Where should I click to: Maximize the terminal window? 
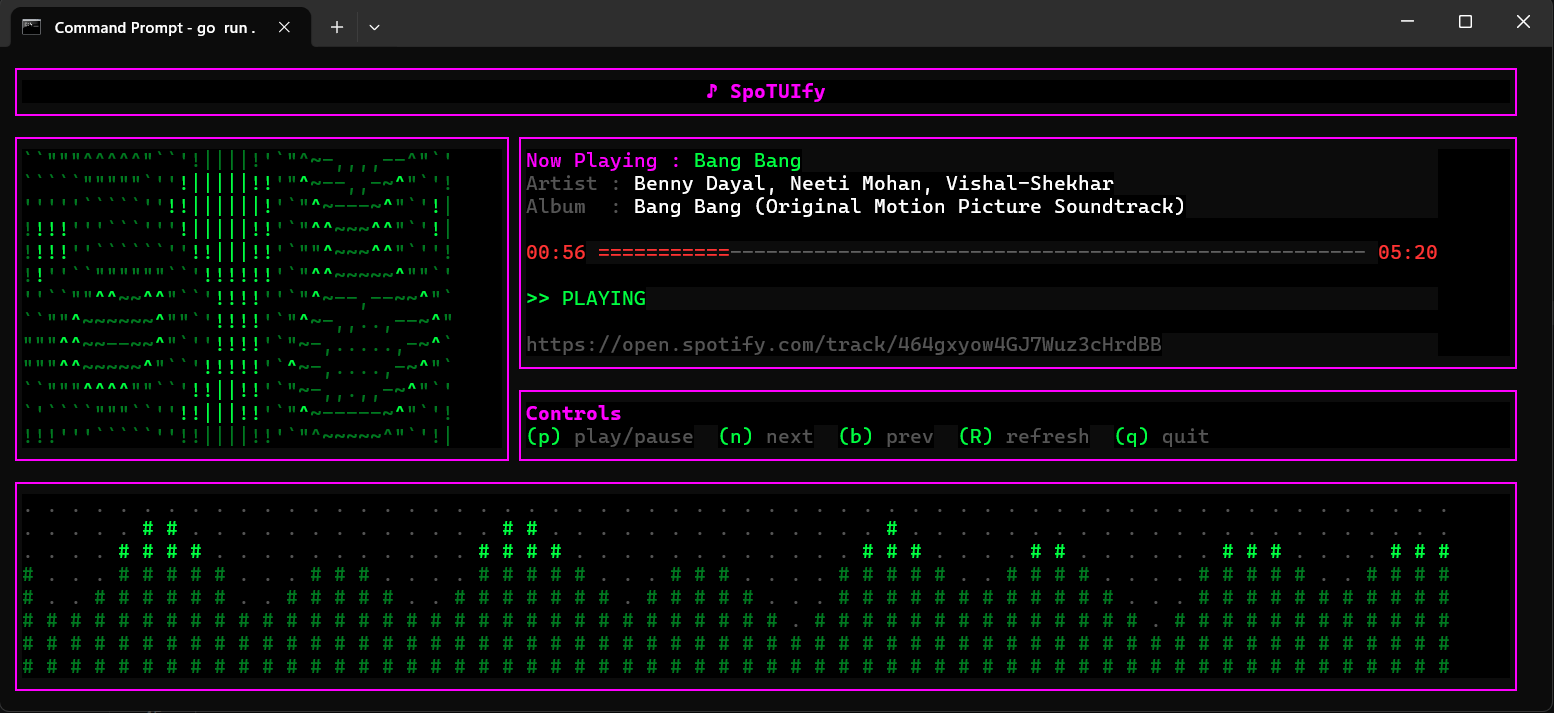pos(1465,22)
